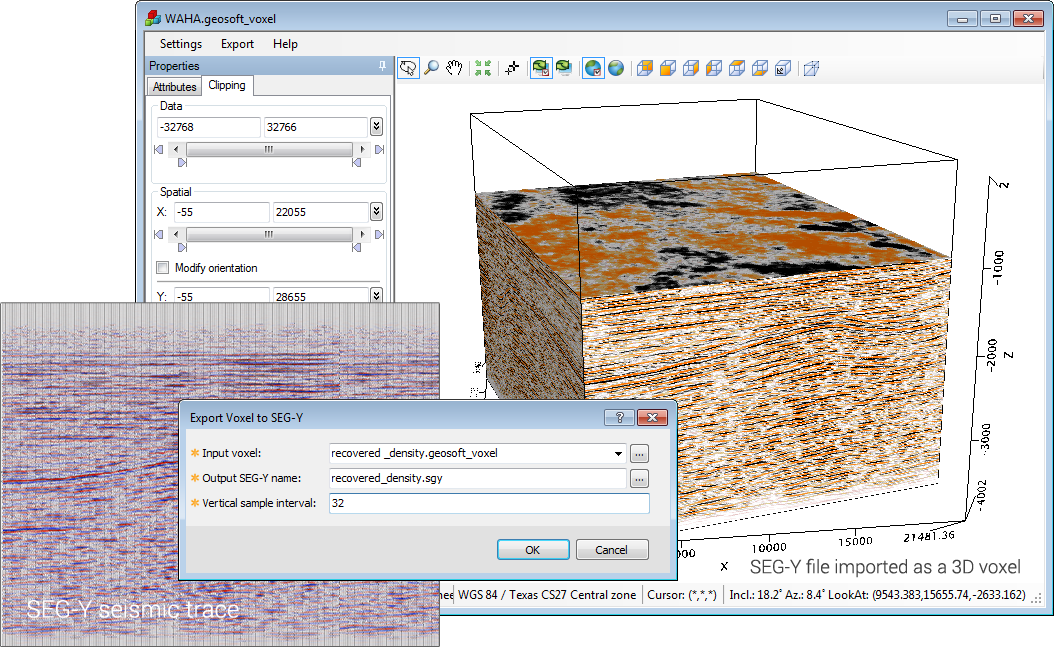Screen dimensions: 1054x647
Task: Click the globe icon without checkmark
Action: (x=616, y=68)
